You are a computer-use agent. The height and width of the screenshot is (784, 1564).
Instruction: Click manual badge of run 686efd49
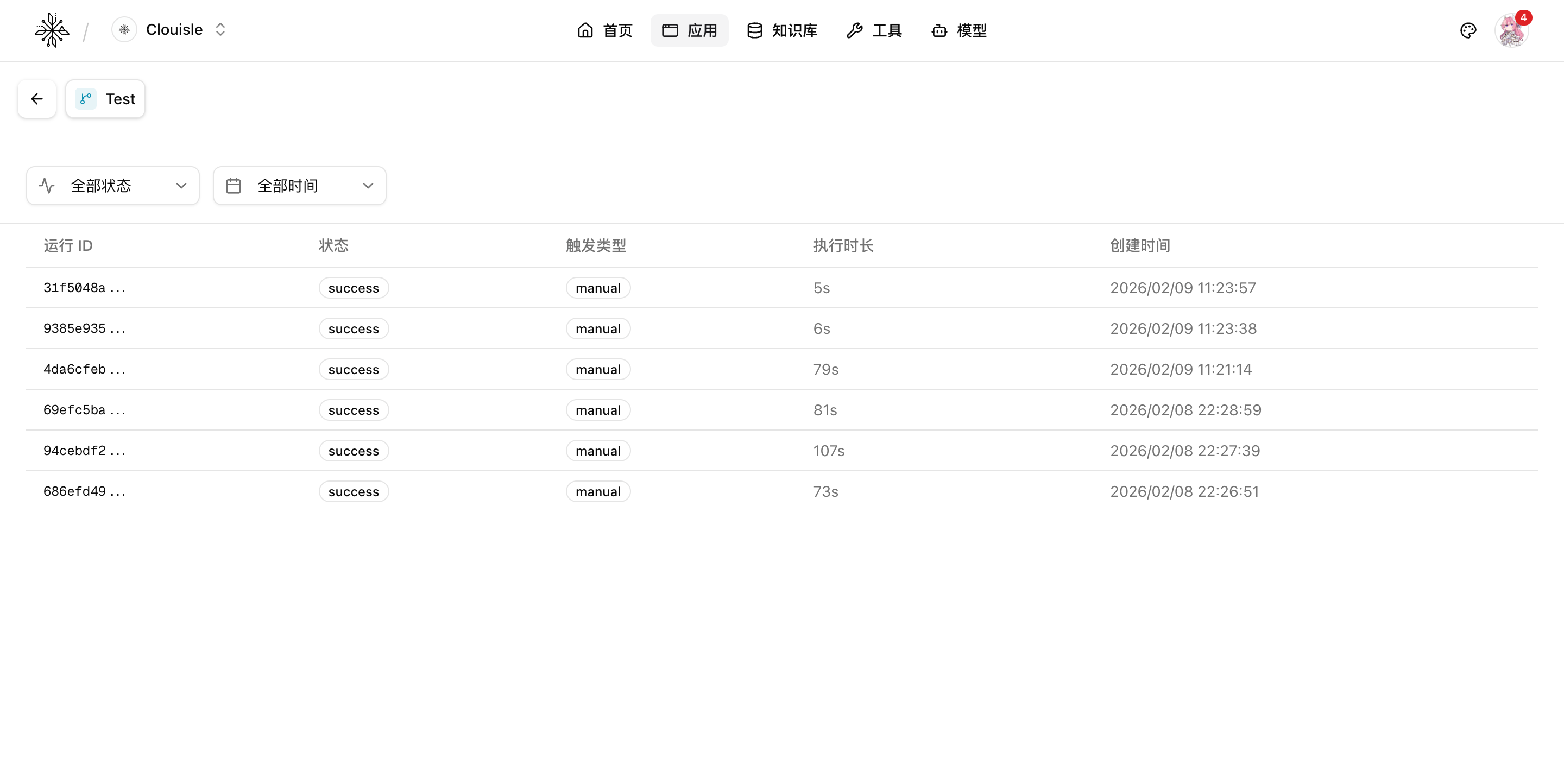coord(598,491)
